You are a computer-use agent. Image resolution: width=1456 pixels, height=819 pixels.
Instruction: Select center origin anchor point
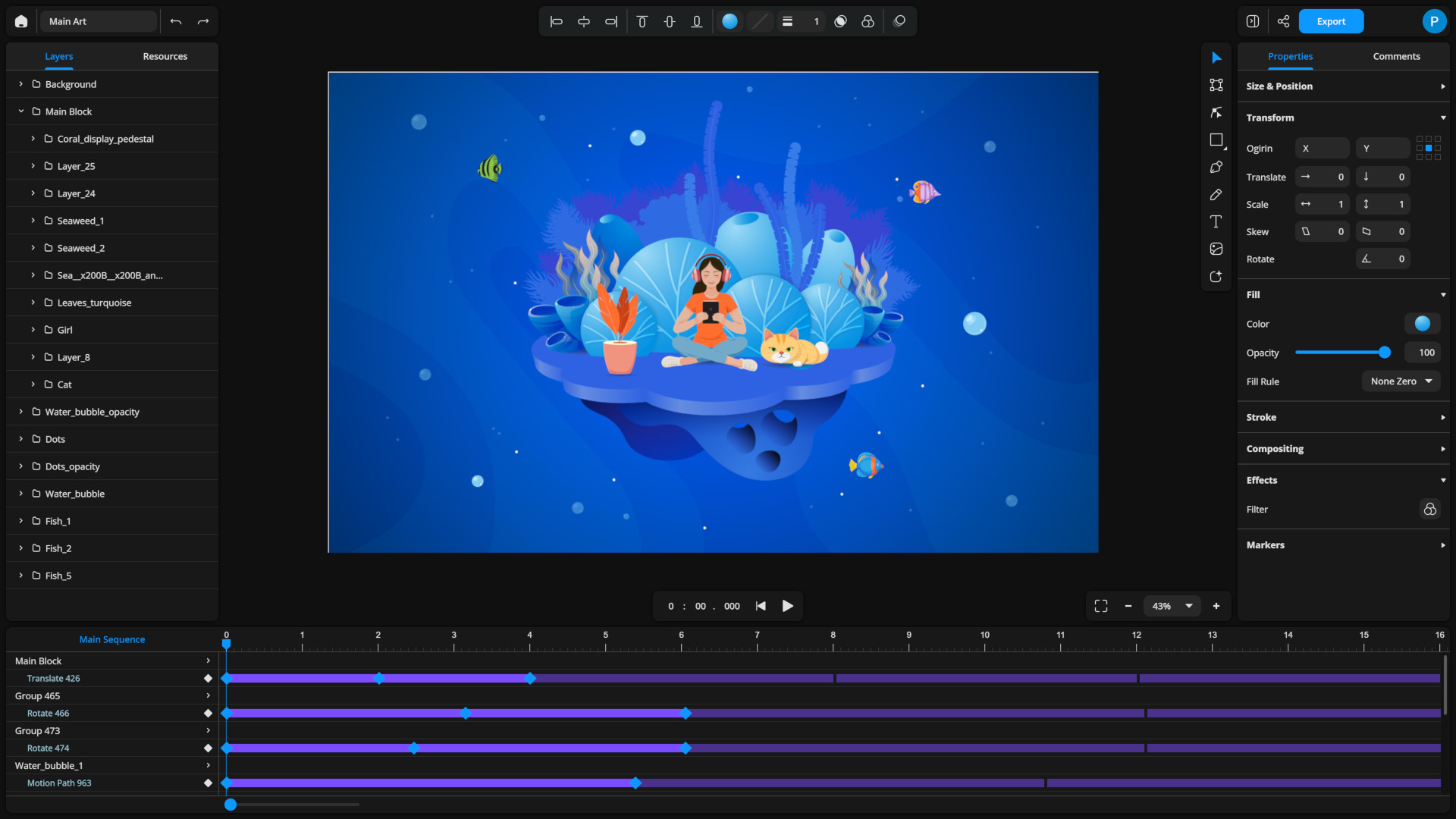coord(1429,148)
